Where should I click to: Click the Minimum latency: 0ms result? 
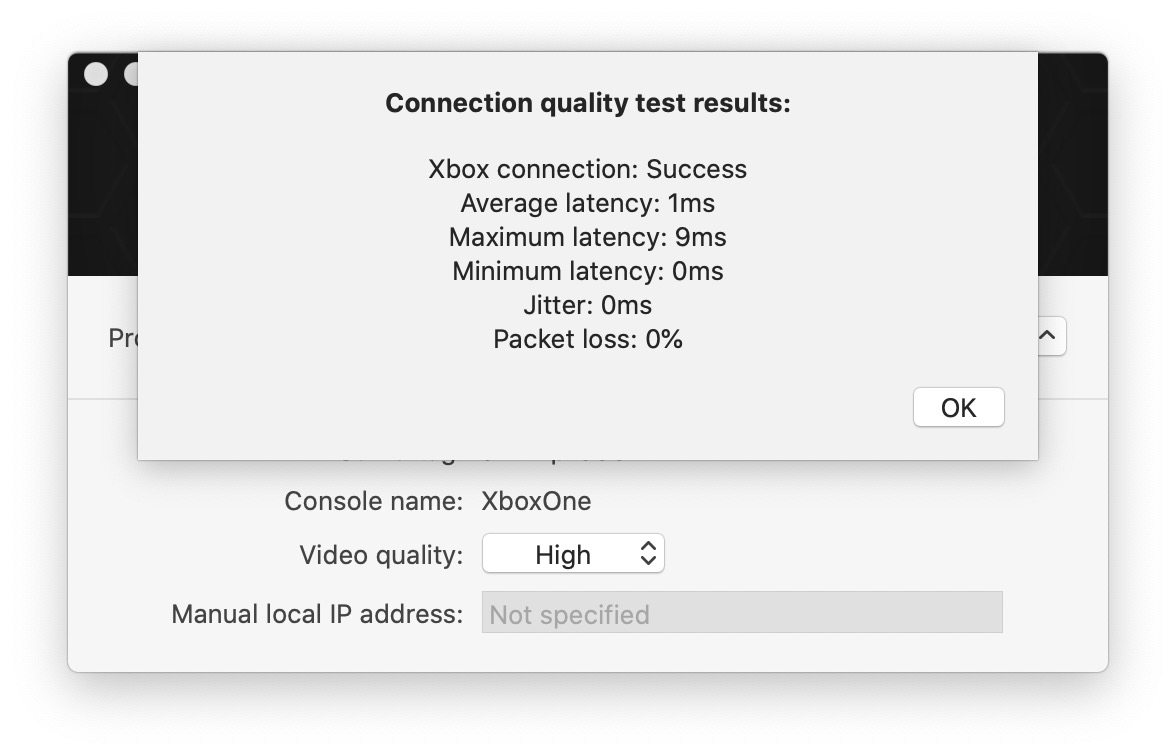[x=587, y=271]
